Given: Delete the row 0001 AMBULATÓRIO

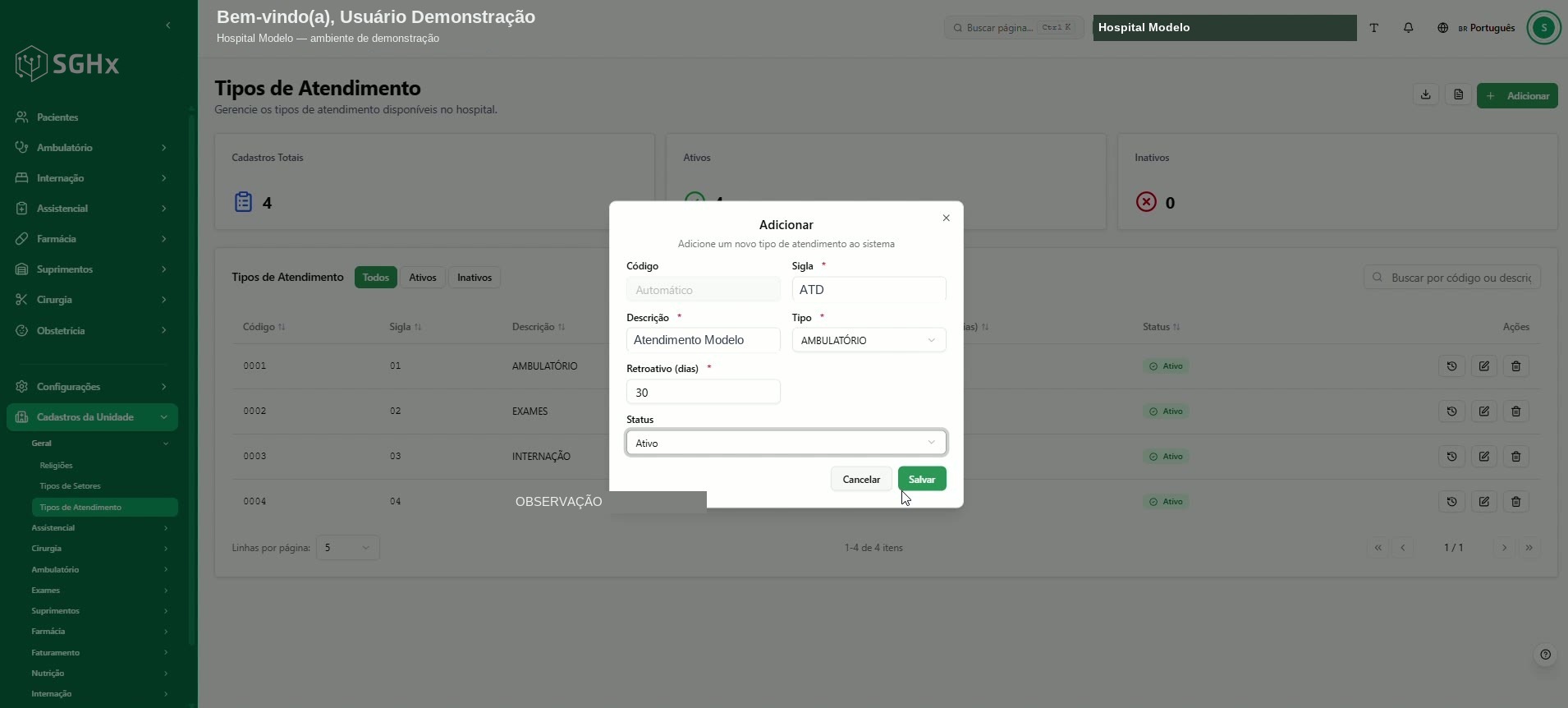Looking at the screenshot, I should pyautogui.click(x=1516, y=366).
